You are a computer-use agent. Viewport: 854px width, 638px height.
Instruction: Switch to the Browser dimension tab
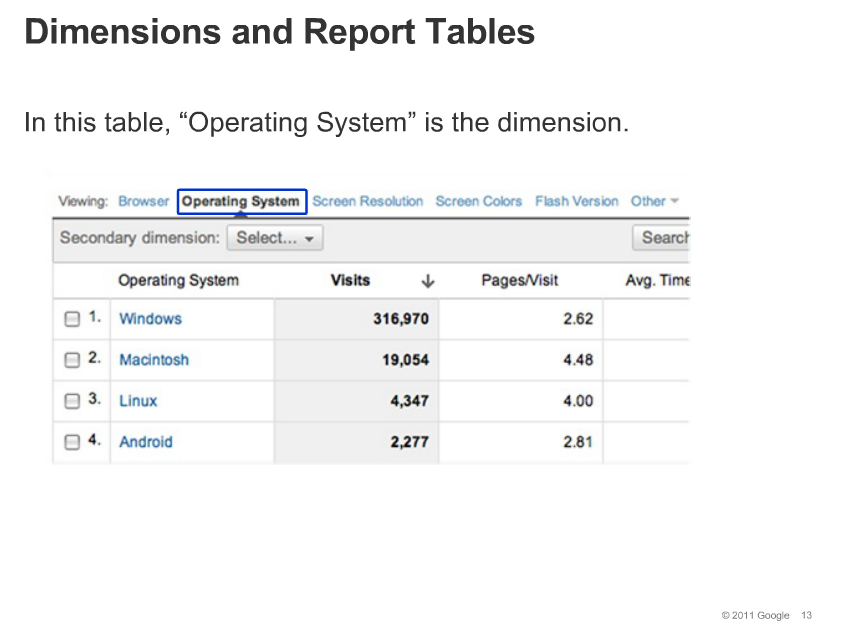point(144,201)
